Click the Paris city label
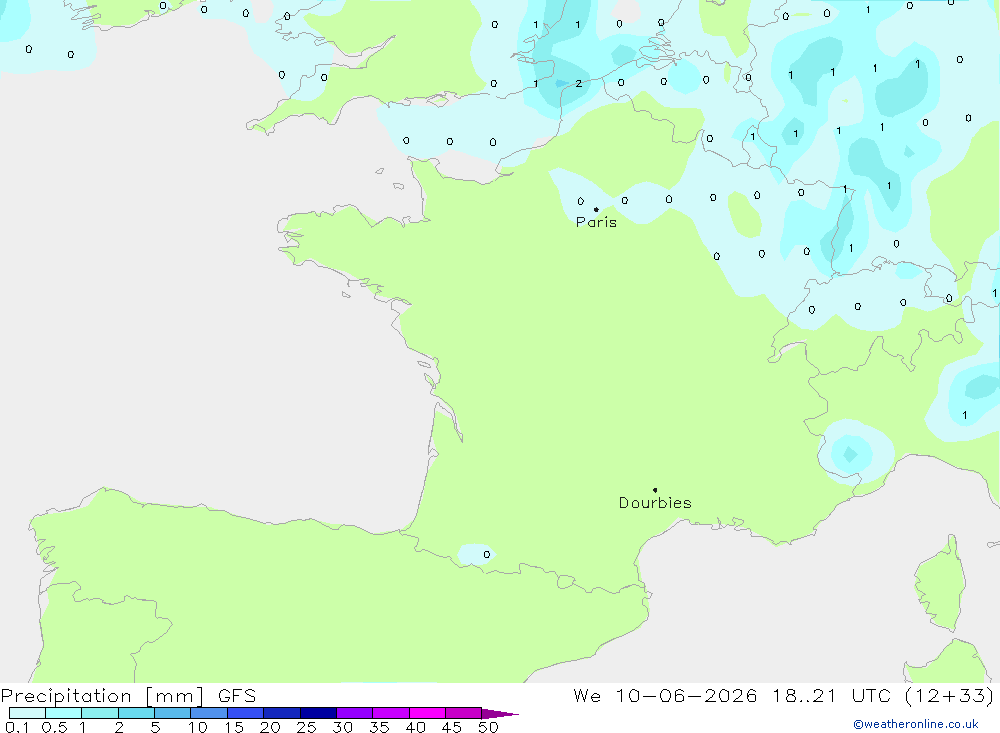Viewport: 1000px width, 733px height. (596, 222)
